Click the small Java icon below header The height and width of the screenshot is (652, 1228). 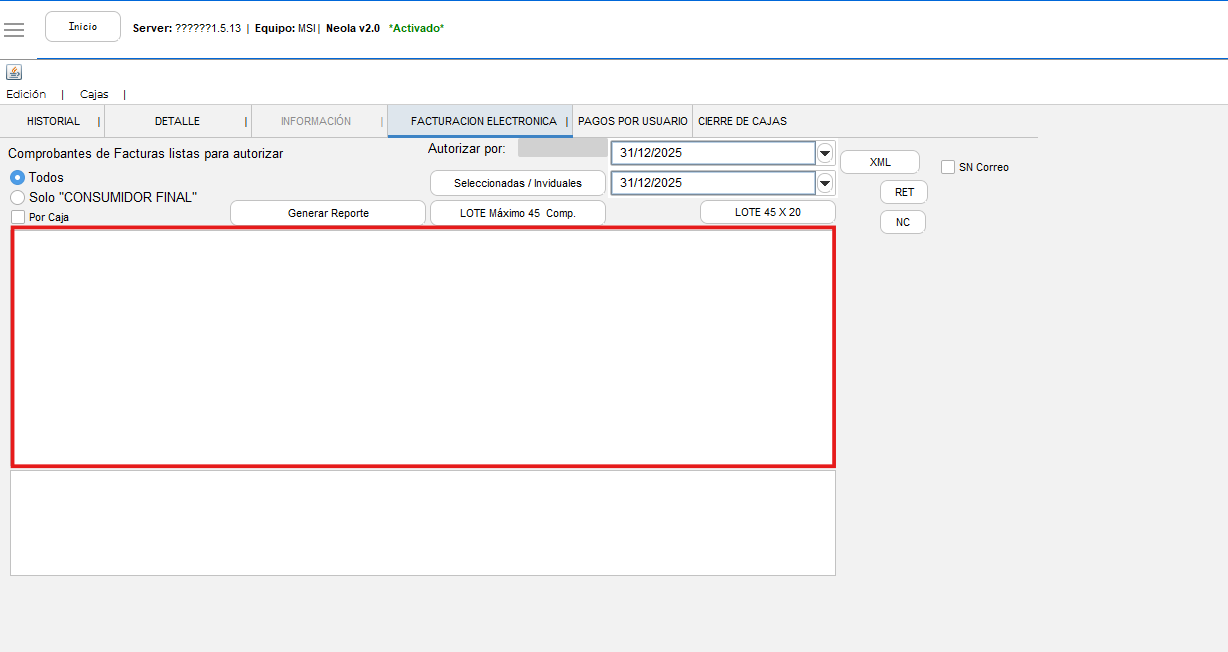pos(14,72)
